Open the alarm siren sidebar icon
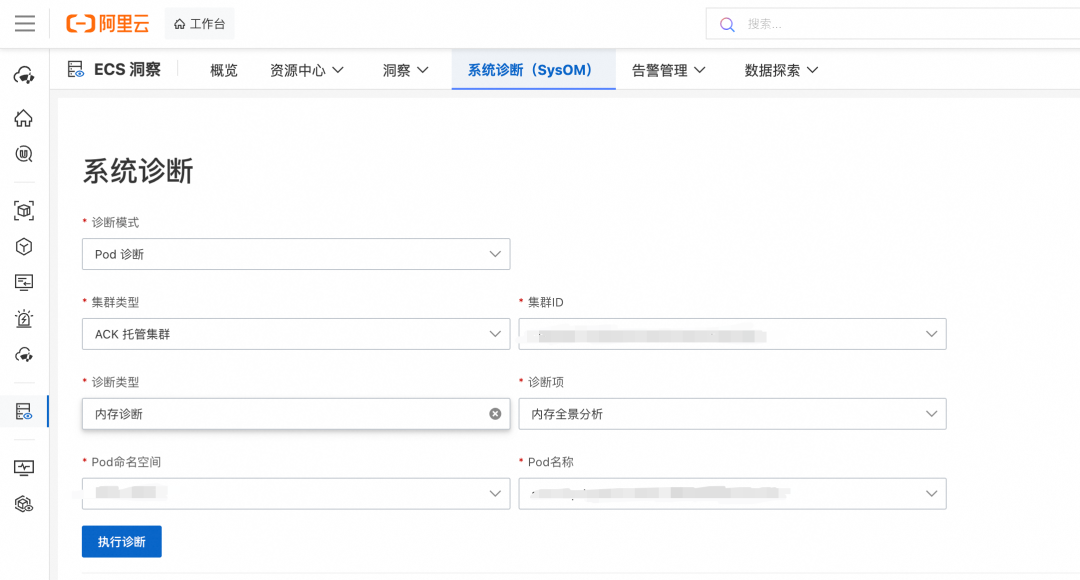The image size is (1080, 580). coord(24,318)
